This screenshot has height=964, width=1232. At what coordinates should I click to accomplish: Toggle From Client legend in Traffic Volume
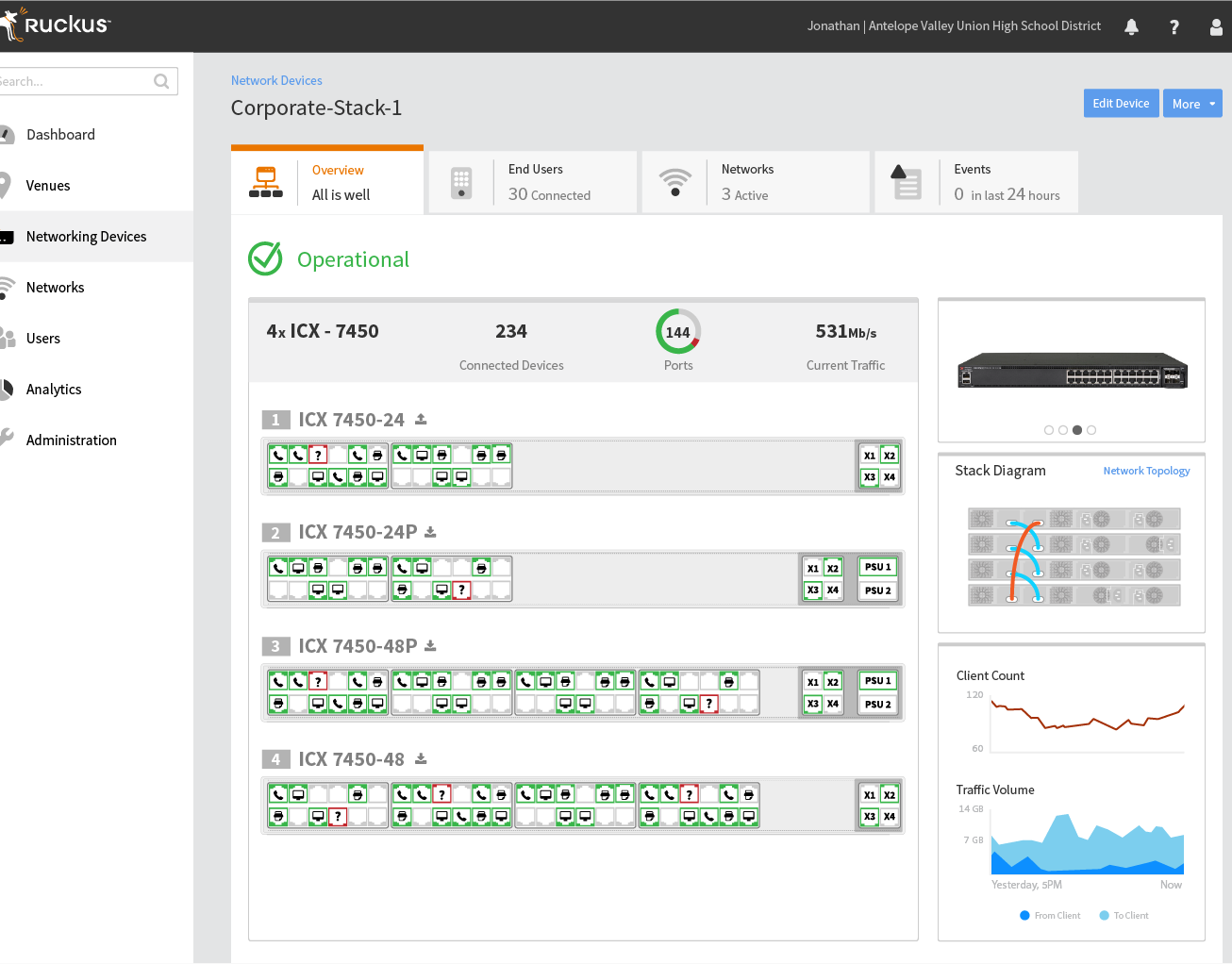point(1050,916)
